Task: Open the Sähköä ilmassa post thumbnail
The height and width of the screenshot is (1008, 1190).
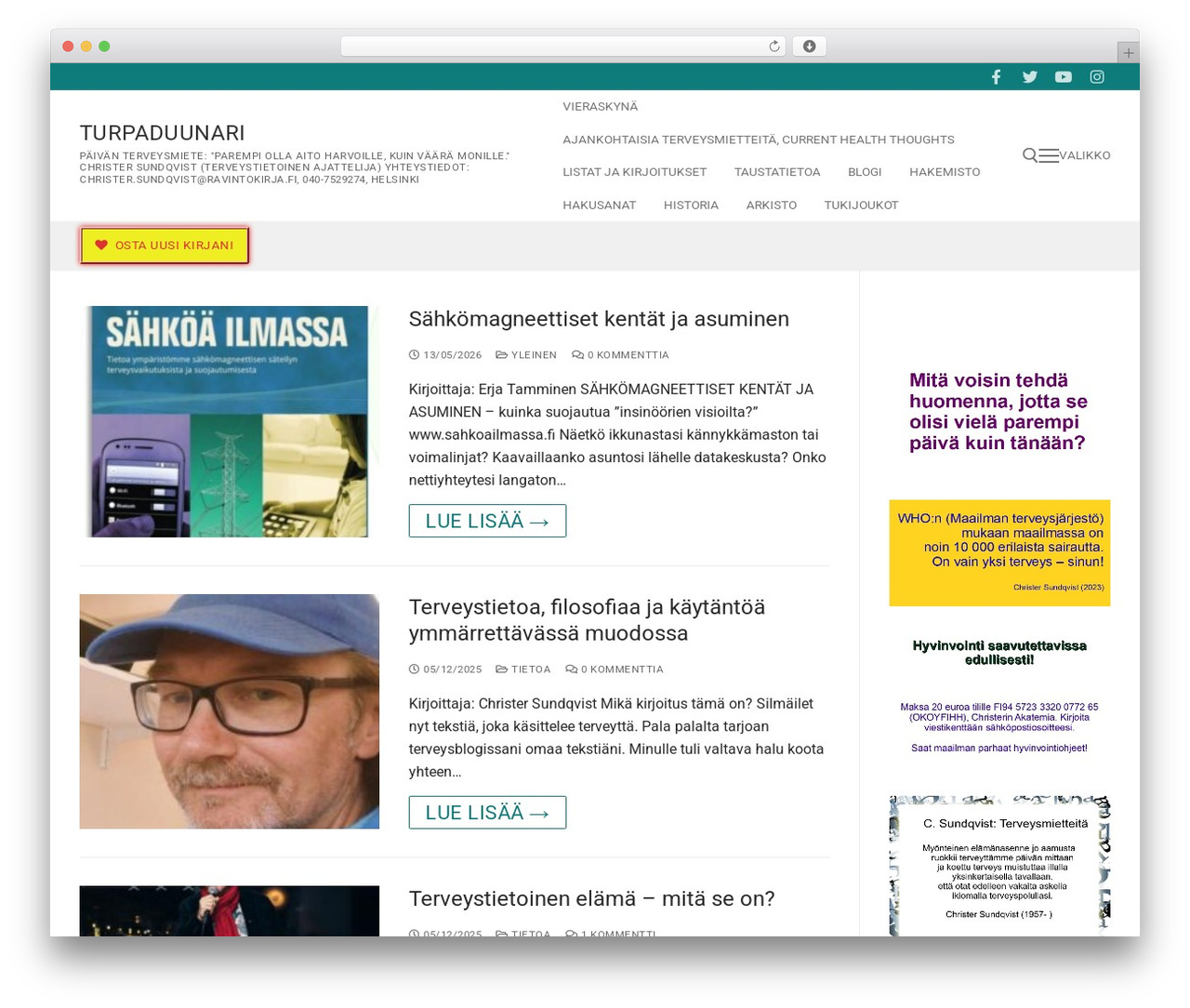Action: [x=230, y=421]
